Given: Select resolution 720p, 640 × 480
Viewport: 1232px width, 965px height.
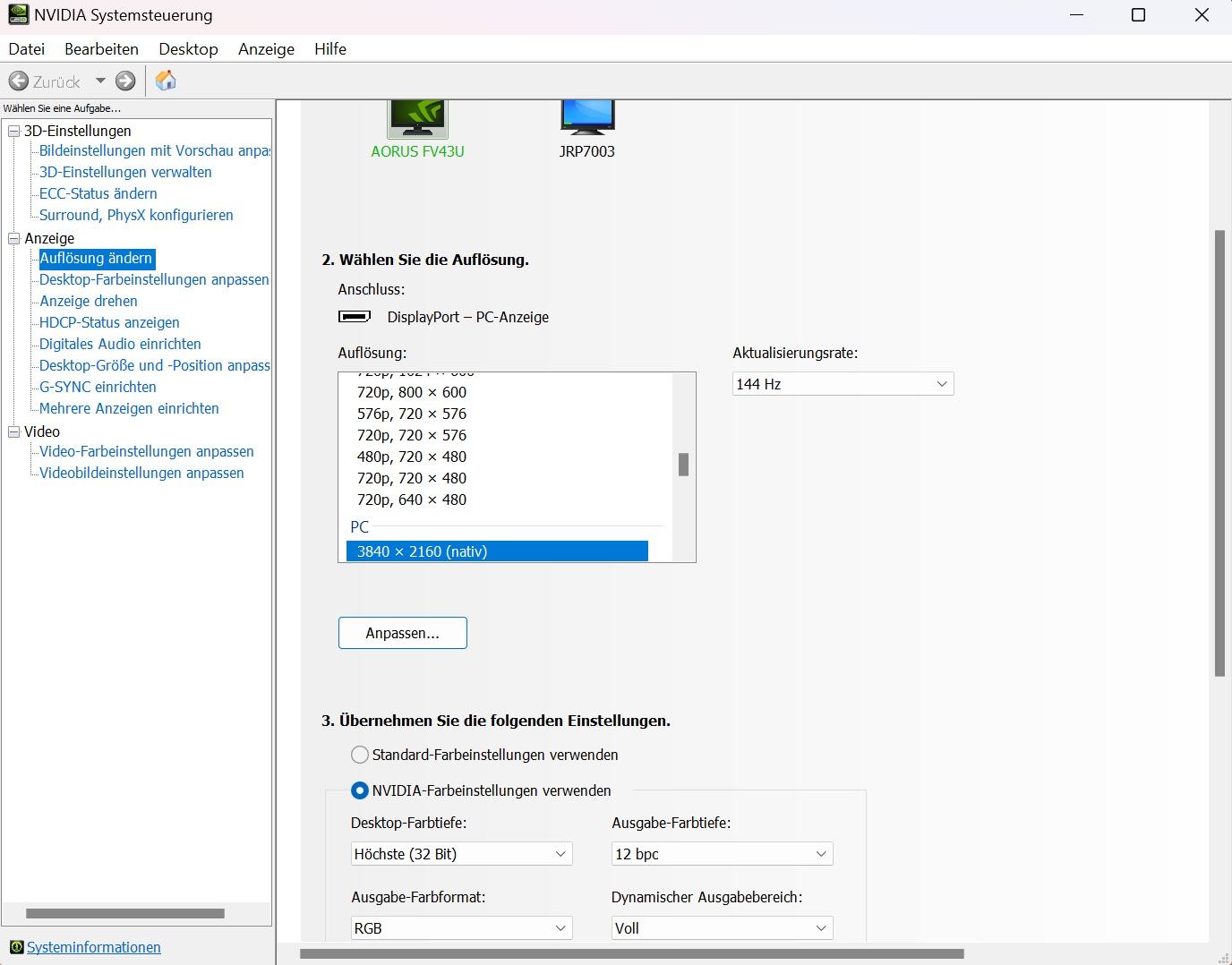Looking at the screenshot, I should [412, 500].
